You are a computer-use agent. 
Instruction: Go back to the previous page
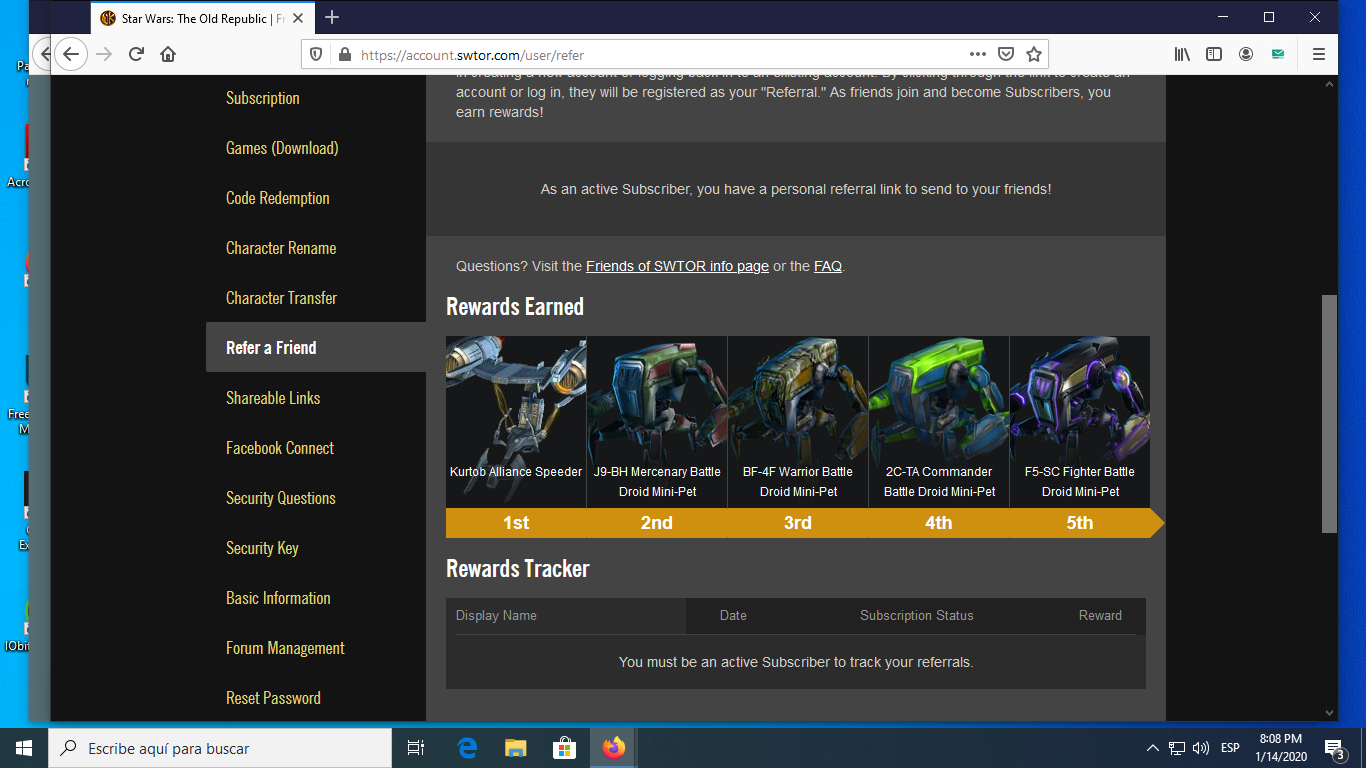[70, 54]
